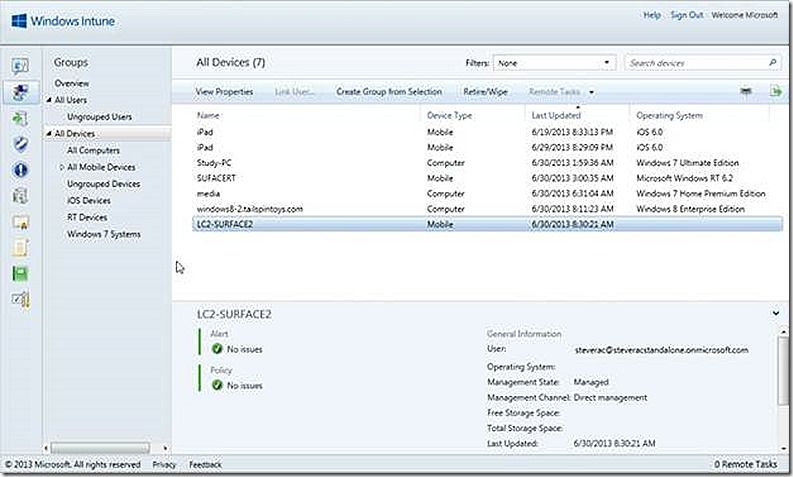Screen dimensions: 793x477
Task: Sort by Operating System column header
Action: point(669,115)
